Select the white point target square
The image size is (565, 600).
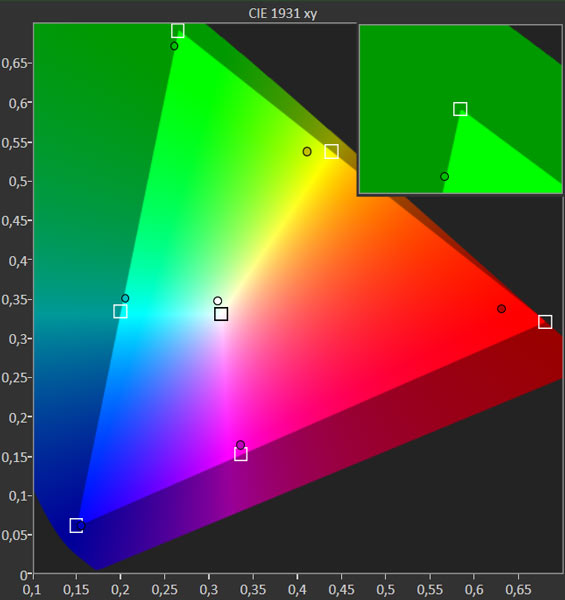click(221, 314)
